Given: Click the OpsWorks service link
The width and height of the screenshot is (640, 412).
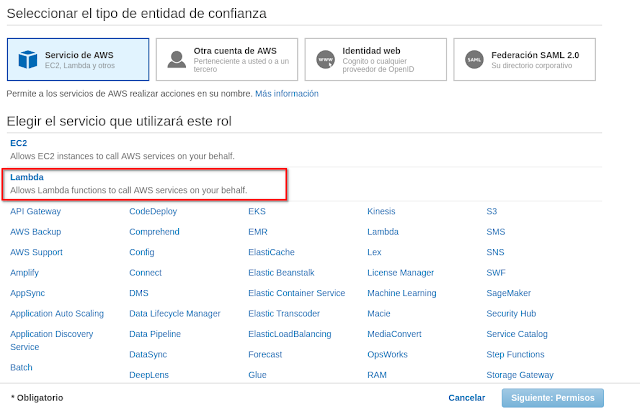Looking at the screenshot, I should pos(387,354).
